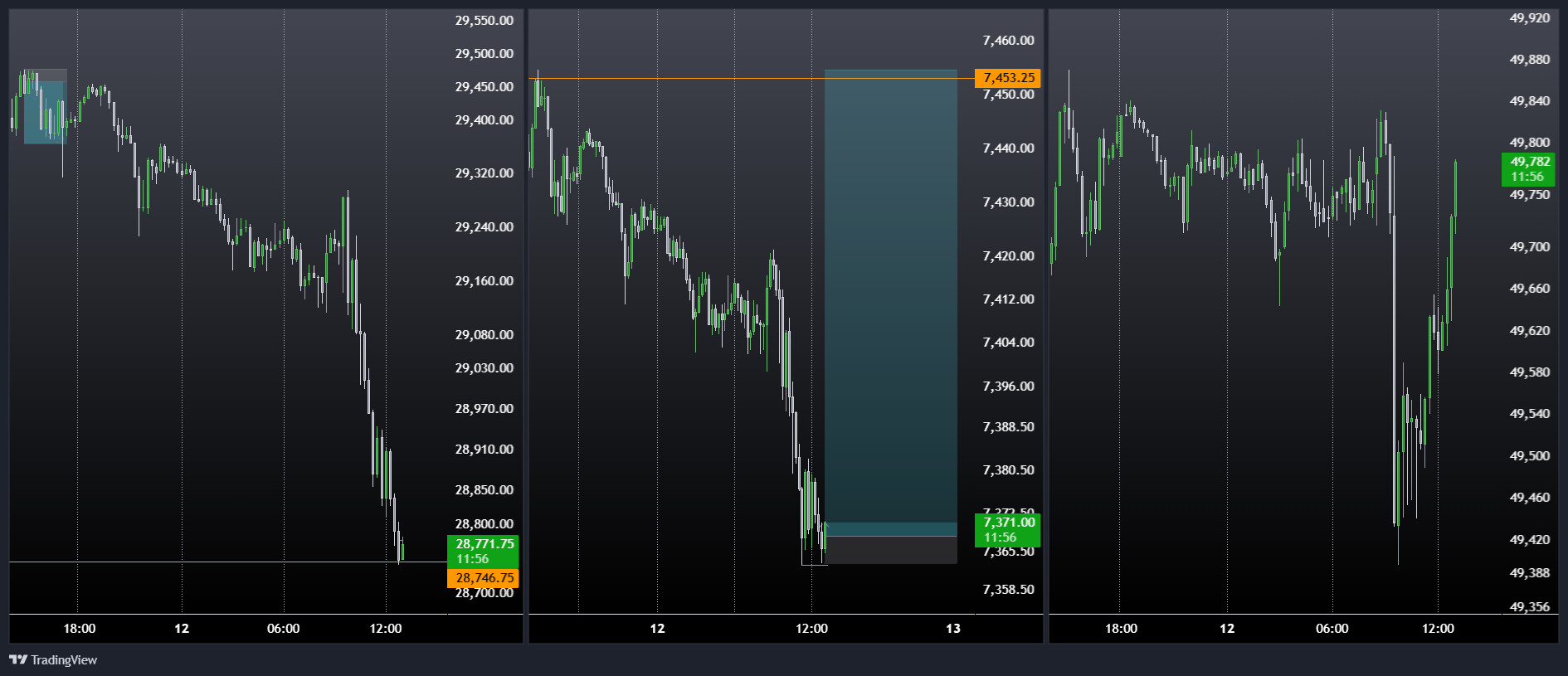Click the 13 date label on middle chart
This screenshot has height=676, width=1568.
953,628
